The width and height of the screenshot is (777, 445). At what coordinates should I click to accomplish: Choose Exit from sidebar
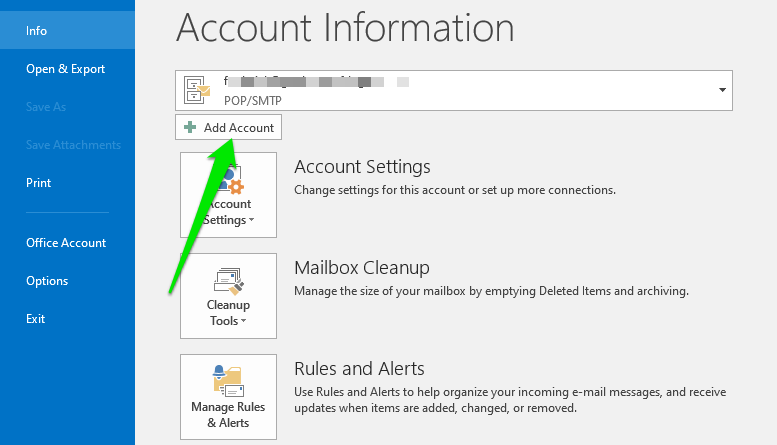click(35, 319)
